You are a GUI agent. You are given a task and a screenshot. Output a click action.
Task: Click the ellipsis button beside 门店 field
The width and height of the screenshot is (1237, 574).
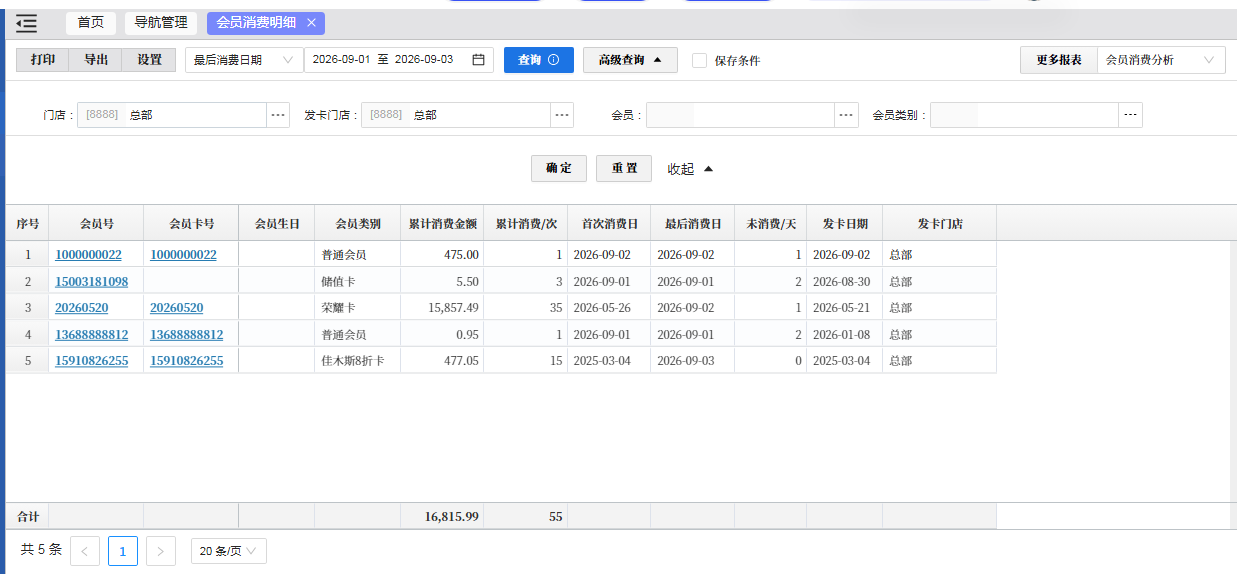[277, 115]
